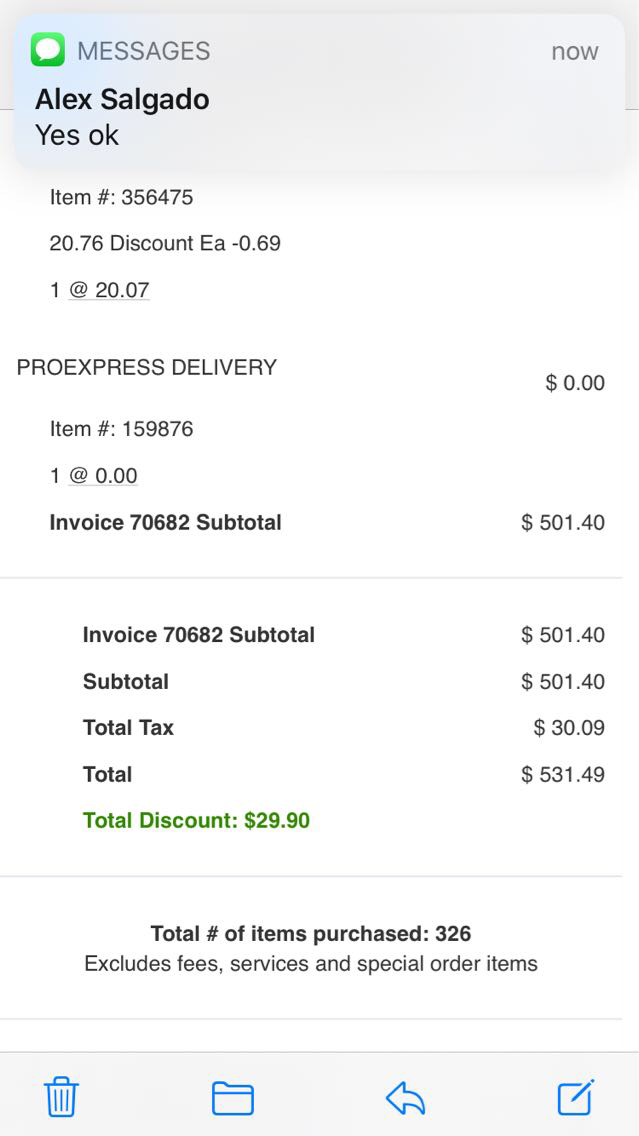Tap the "Excludes fees, services" note text
639x1136 pixels.
pos(311,964)
